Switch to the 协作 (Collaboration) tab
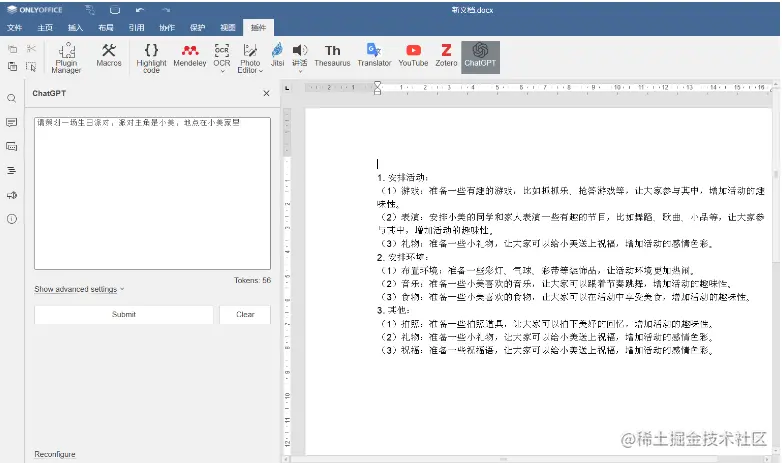The height and width of the screenshot is (463, 782). pos(167,27)
